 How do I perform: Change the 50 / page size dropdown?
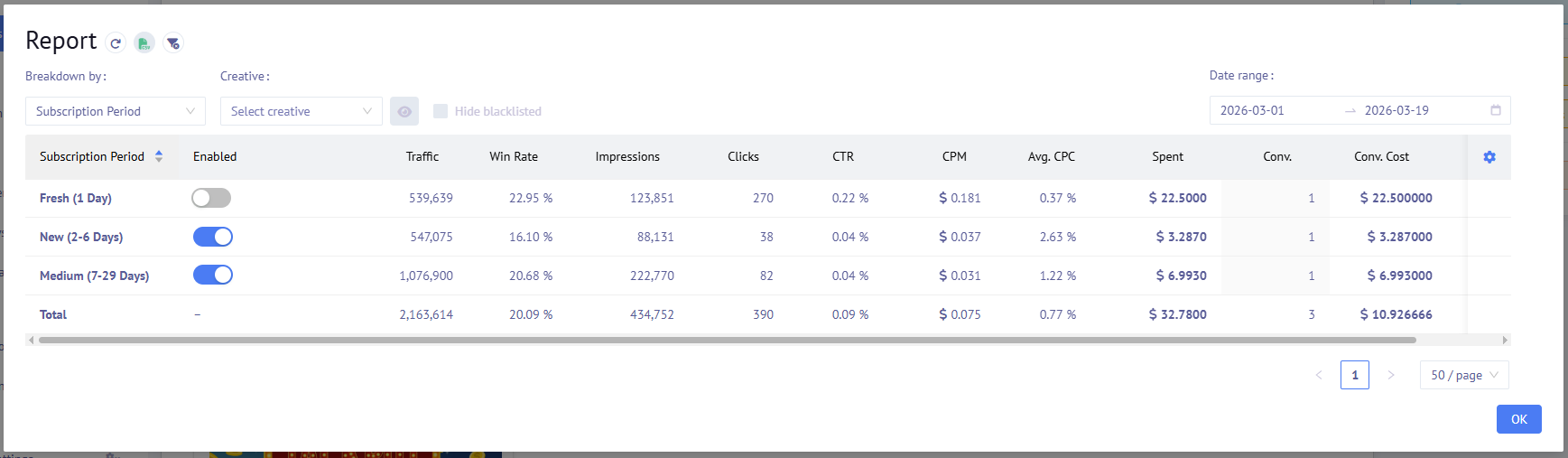[1464, 375]
